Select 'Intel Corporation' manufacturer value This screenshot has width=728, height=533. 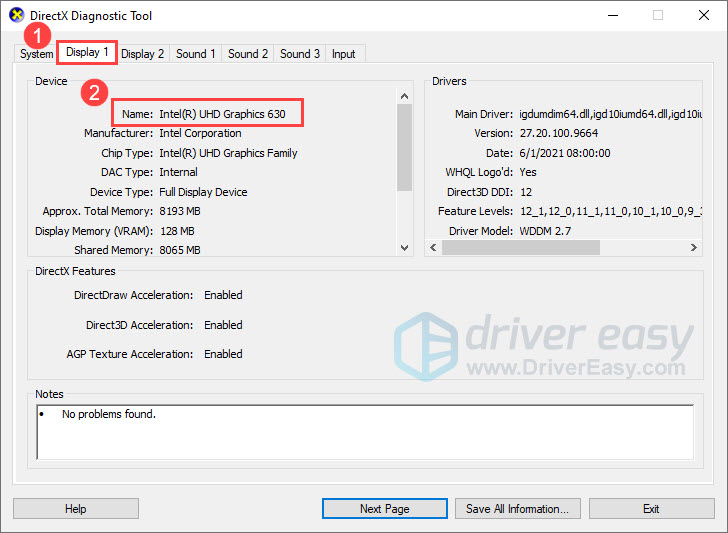pyautogui.click(x=200, y=133)
